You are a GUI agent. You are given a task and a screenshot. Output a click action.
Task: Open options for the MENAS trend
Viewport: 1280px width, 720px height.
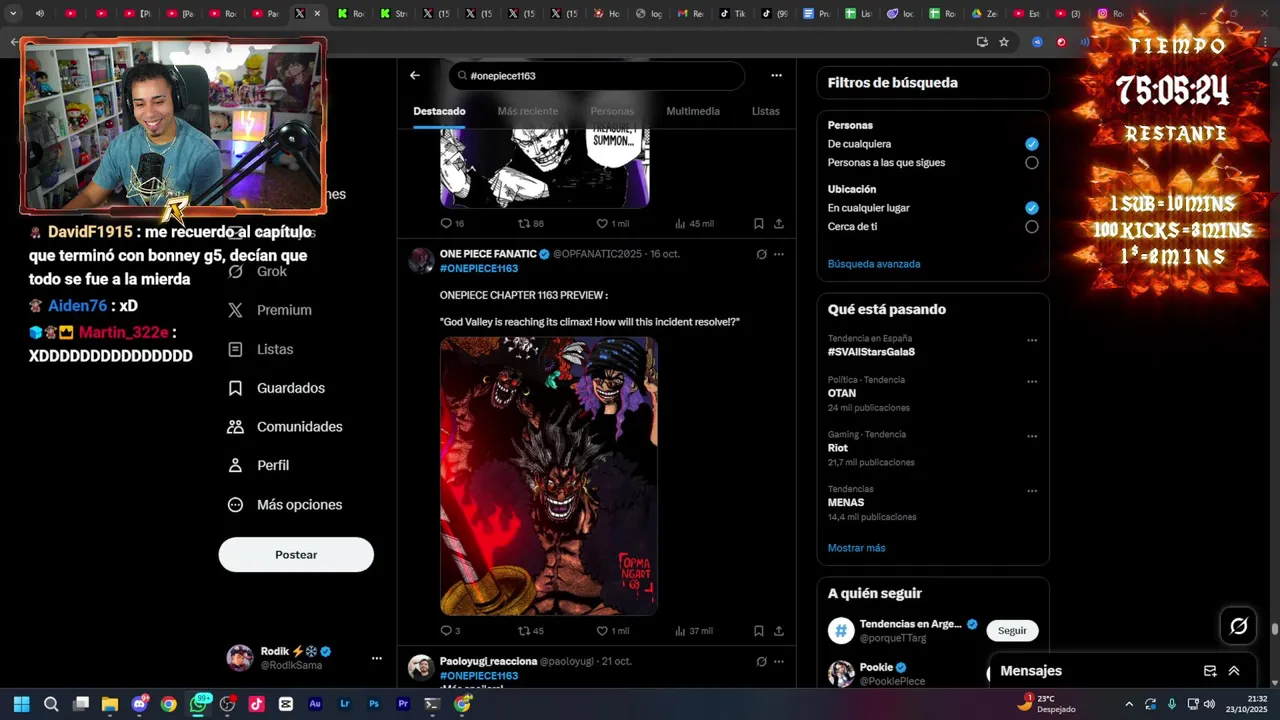click(x=1032, y=491)
